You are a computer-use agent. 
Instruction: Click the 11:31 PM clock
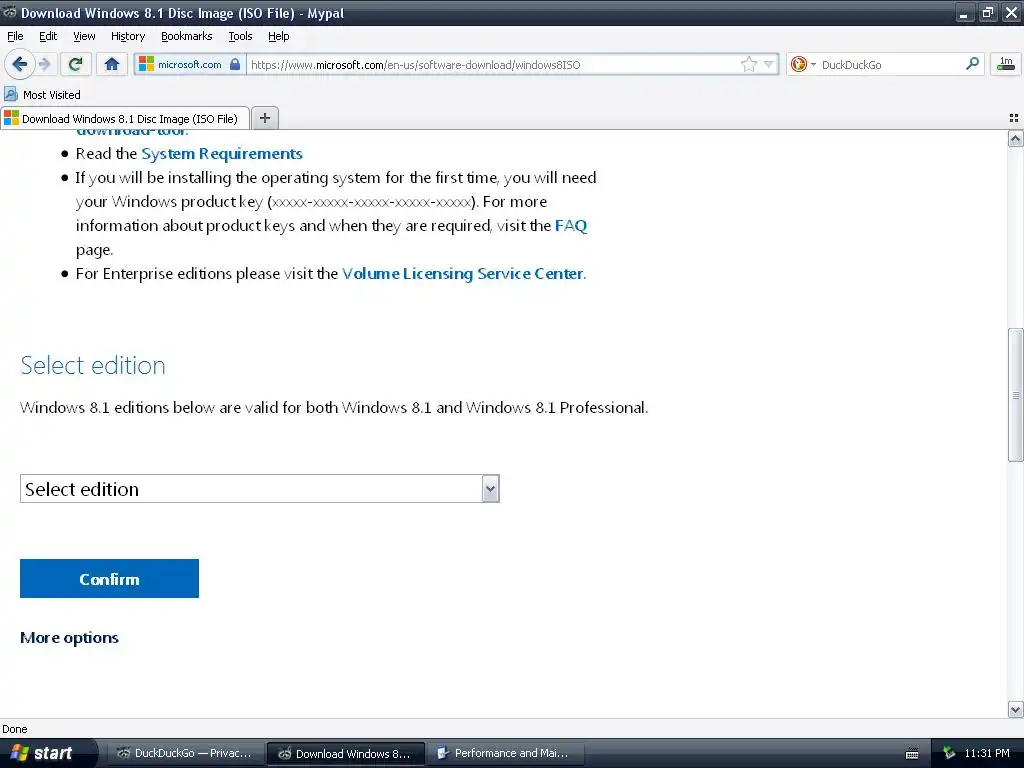tap(987, 754)
